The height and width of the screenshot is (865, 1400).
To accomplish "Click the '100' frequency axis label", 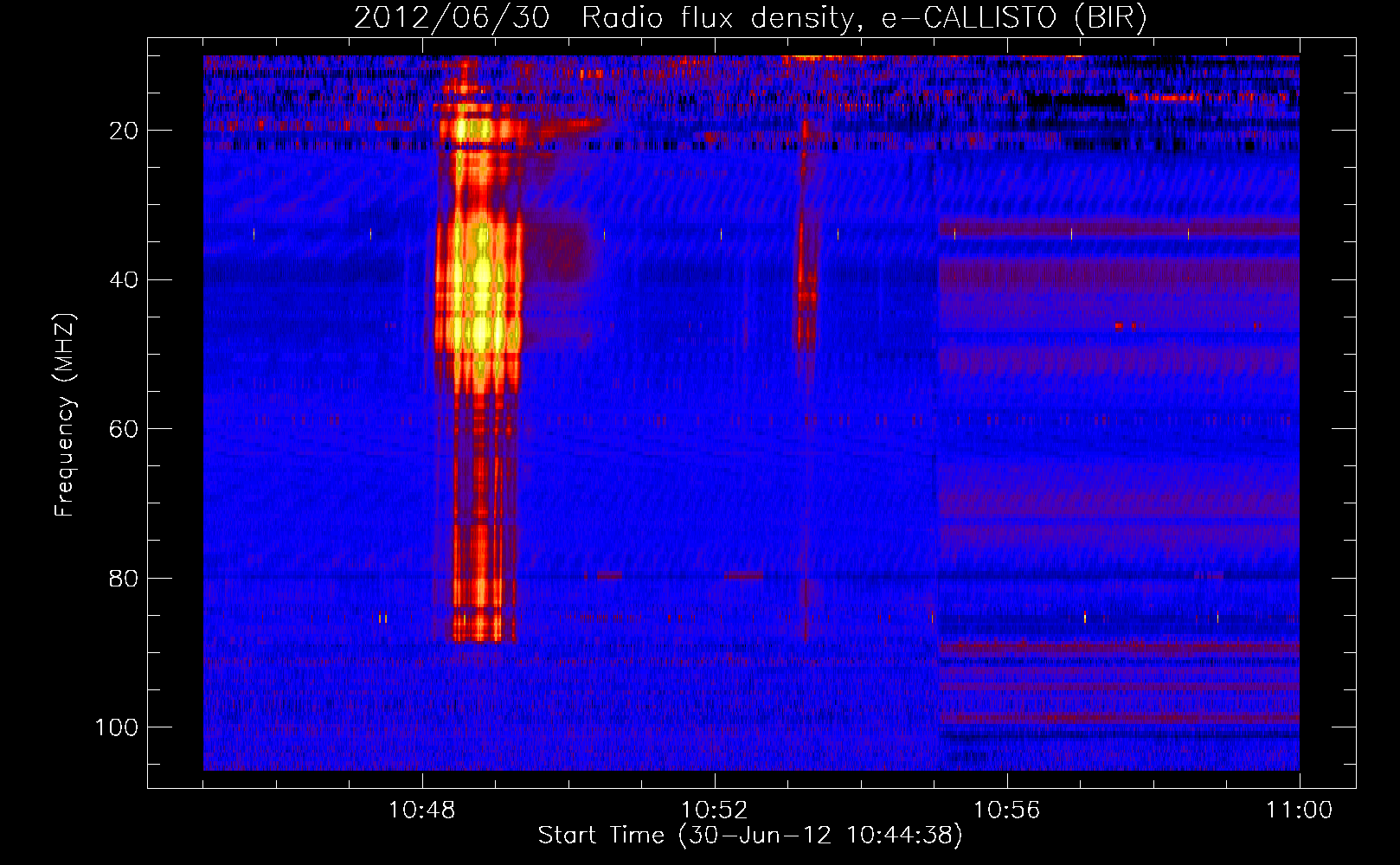I will [117, 727].
